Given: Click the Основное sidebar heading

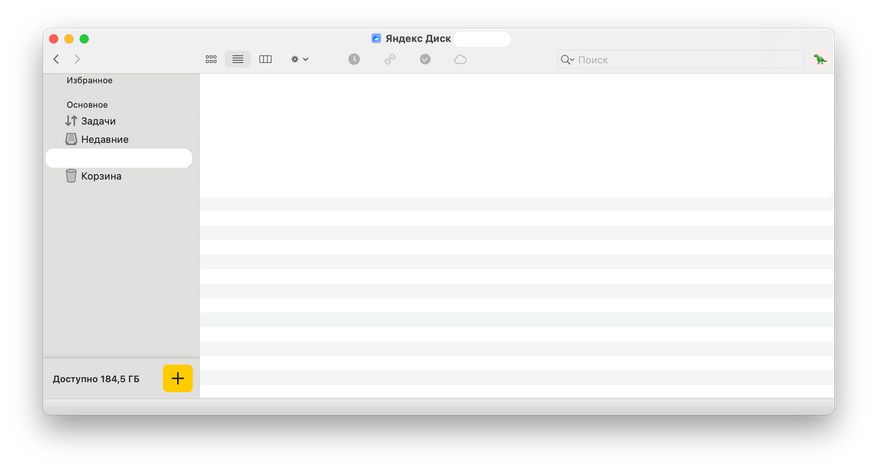Looking at the screenshot, I should 87,105.
